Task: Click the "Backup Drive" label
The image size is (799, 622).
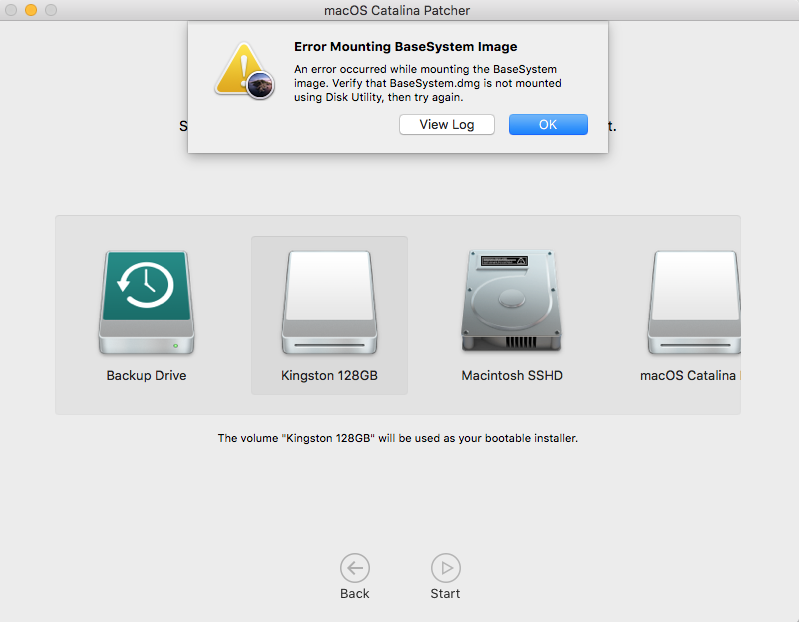Action: [x=146, y=375]
